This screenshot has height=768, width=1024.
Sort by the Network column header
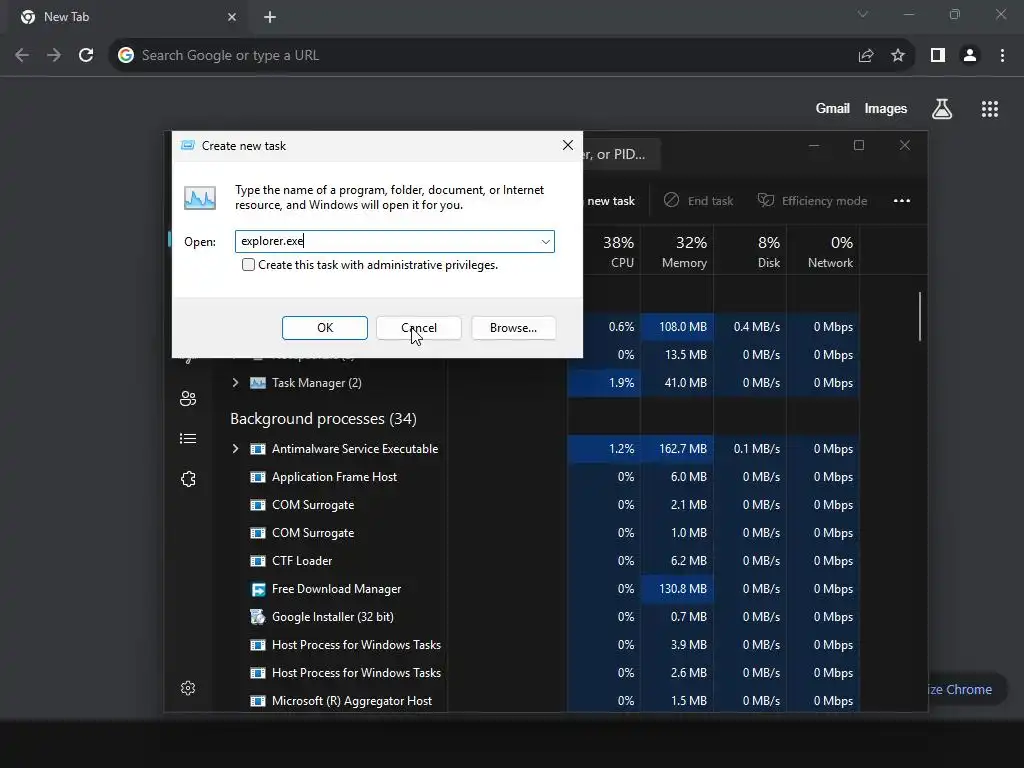(x=824, y=251)
